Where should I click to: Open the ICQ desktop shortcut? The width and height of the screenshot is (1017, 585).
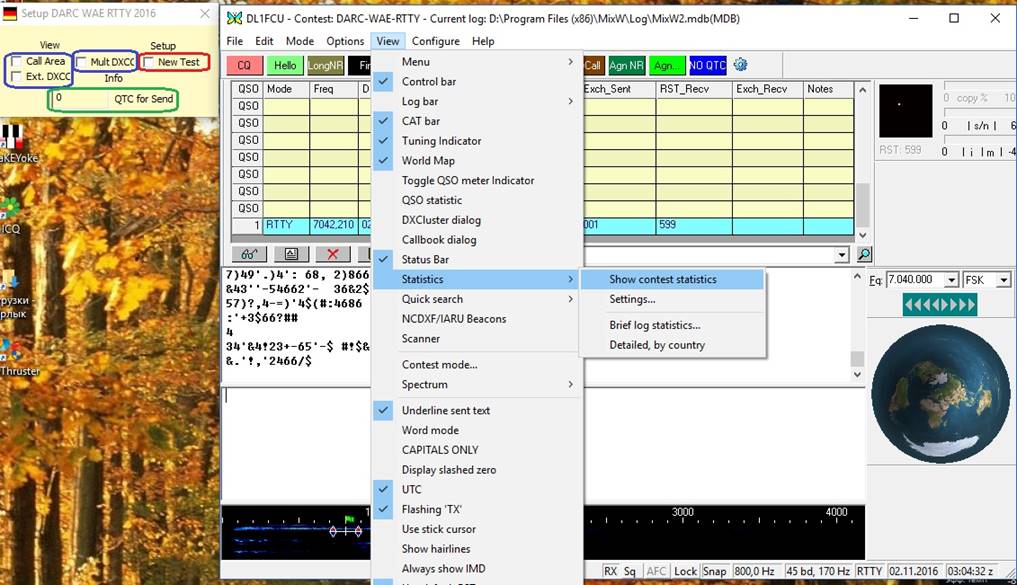(x=11, y=212)
